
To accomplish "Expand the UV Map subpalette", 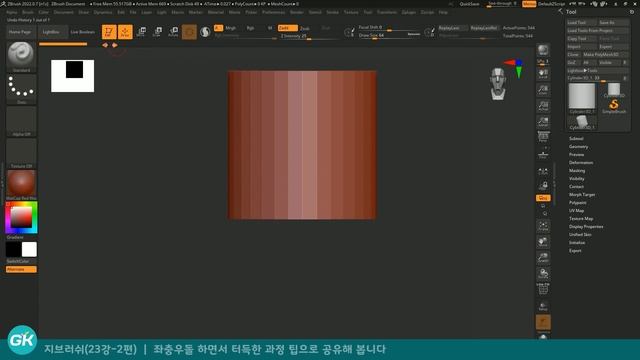I will 576,211.
